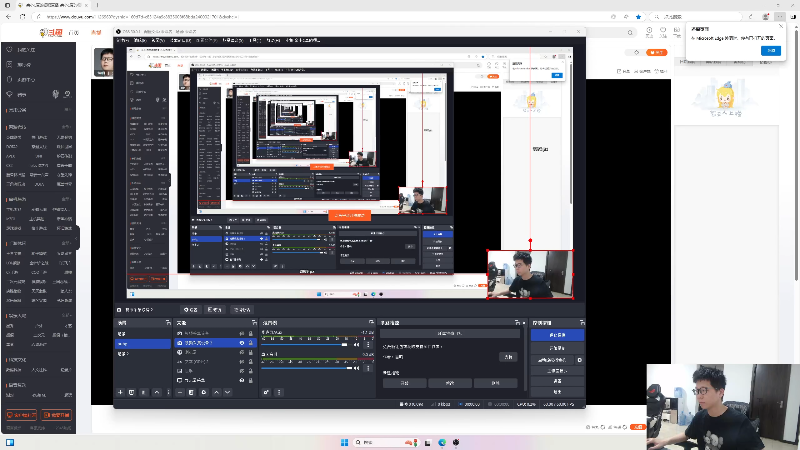Open advanced audio properties gear in mixer
Screen dimensions: 800x450
pyautogui.click(x=266, y=392)
